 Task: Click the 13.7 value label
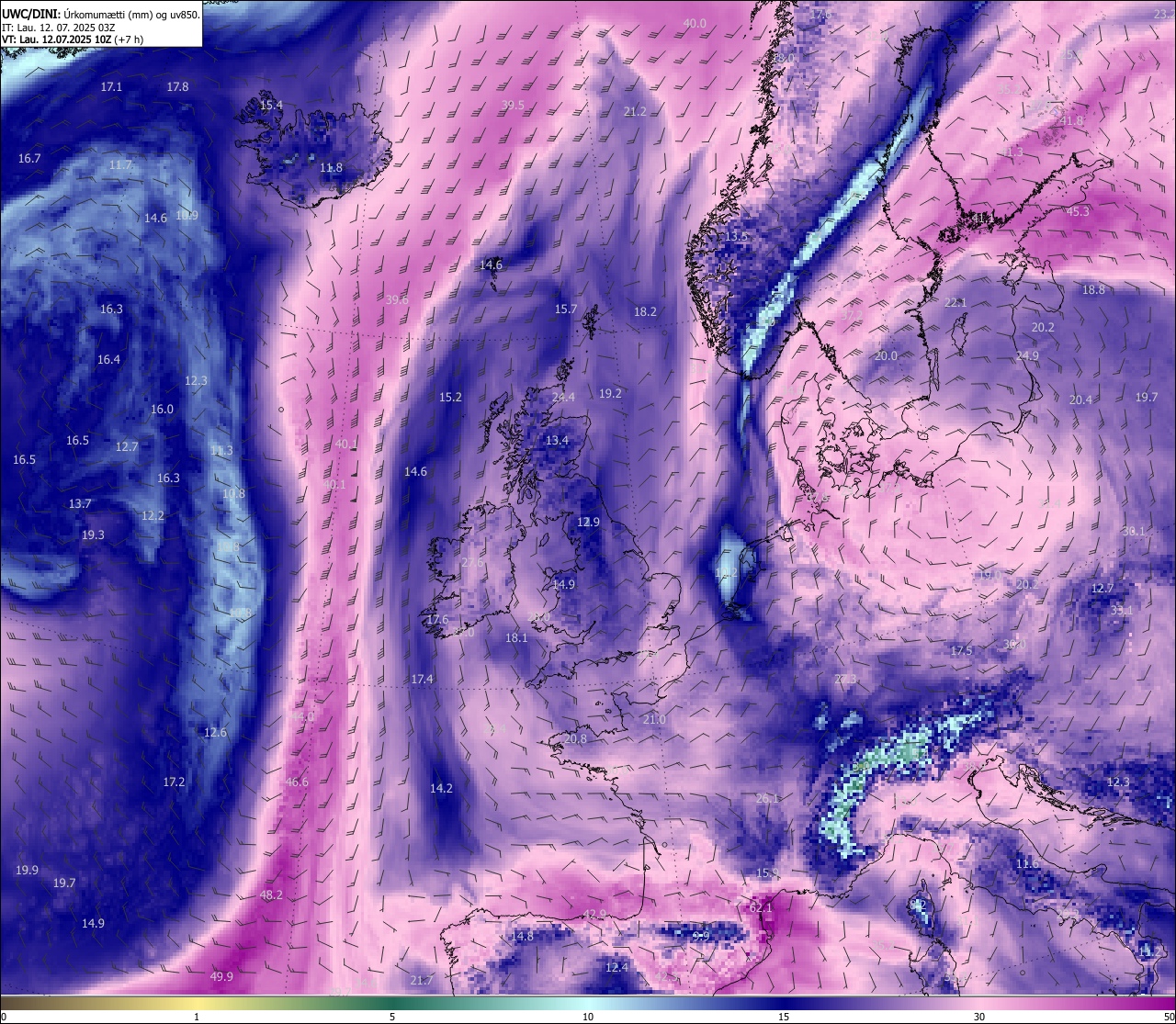(x=80, y=503)
